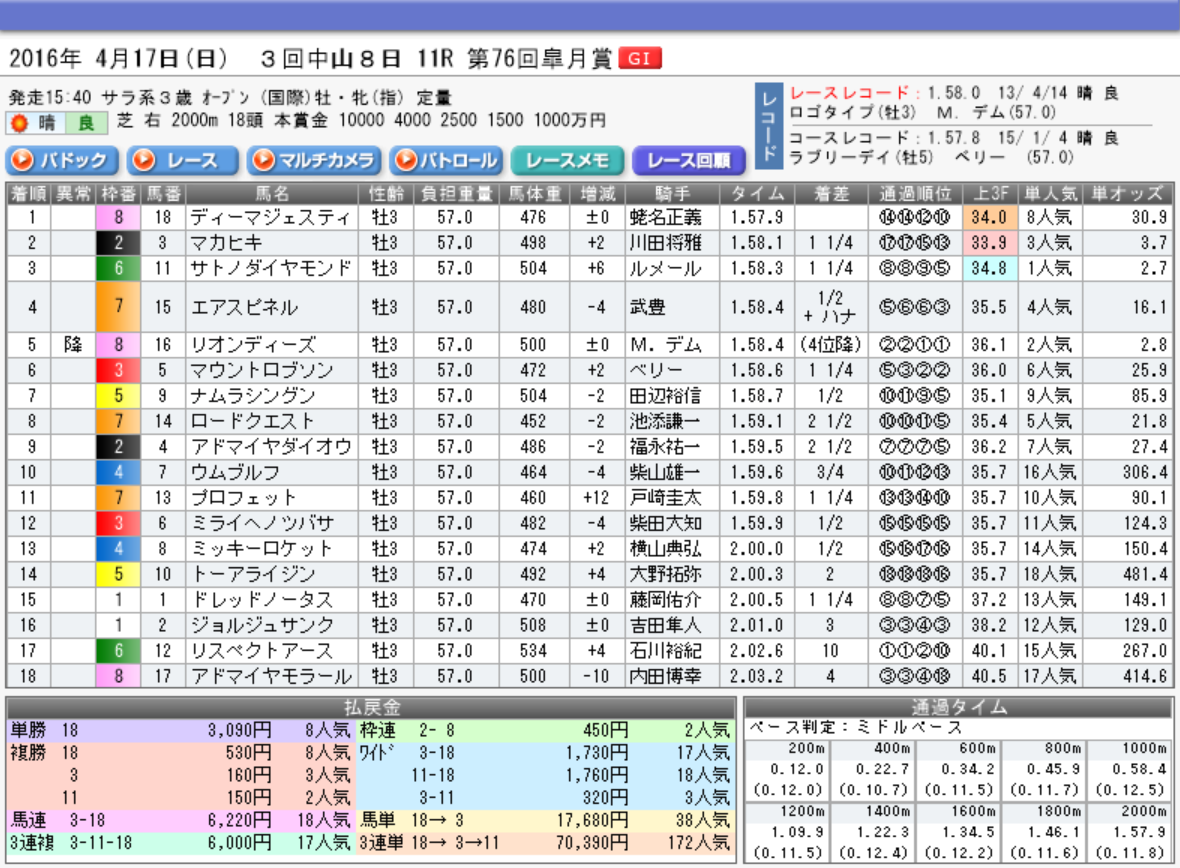This screenshot has width=1180, height=868.
Task: Select horse name サトノダイヤモンド
Action: 271,269
